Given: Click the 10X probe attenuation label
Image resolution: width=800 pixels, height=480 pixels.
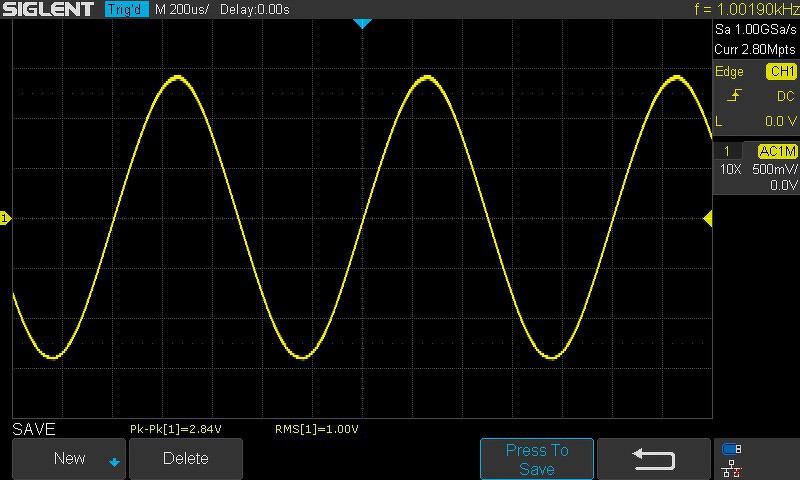Looking at the screenshot, I should pyautogui.click(x=730, y=169).
